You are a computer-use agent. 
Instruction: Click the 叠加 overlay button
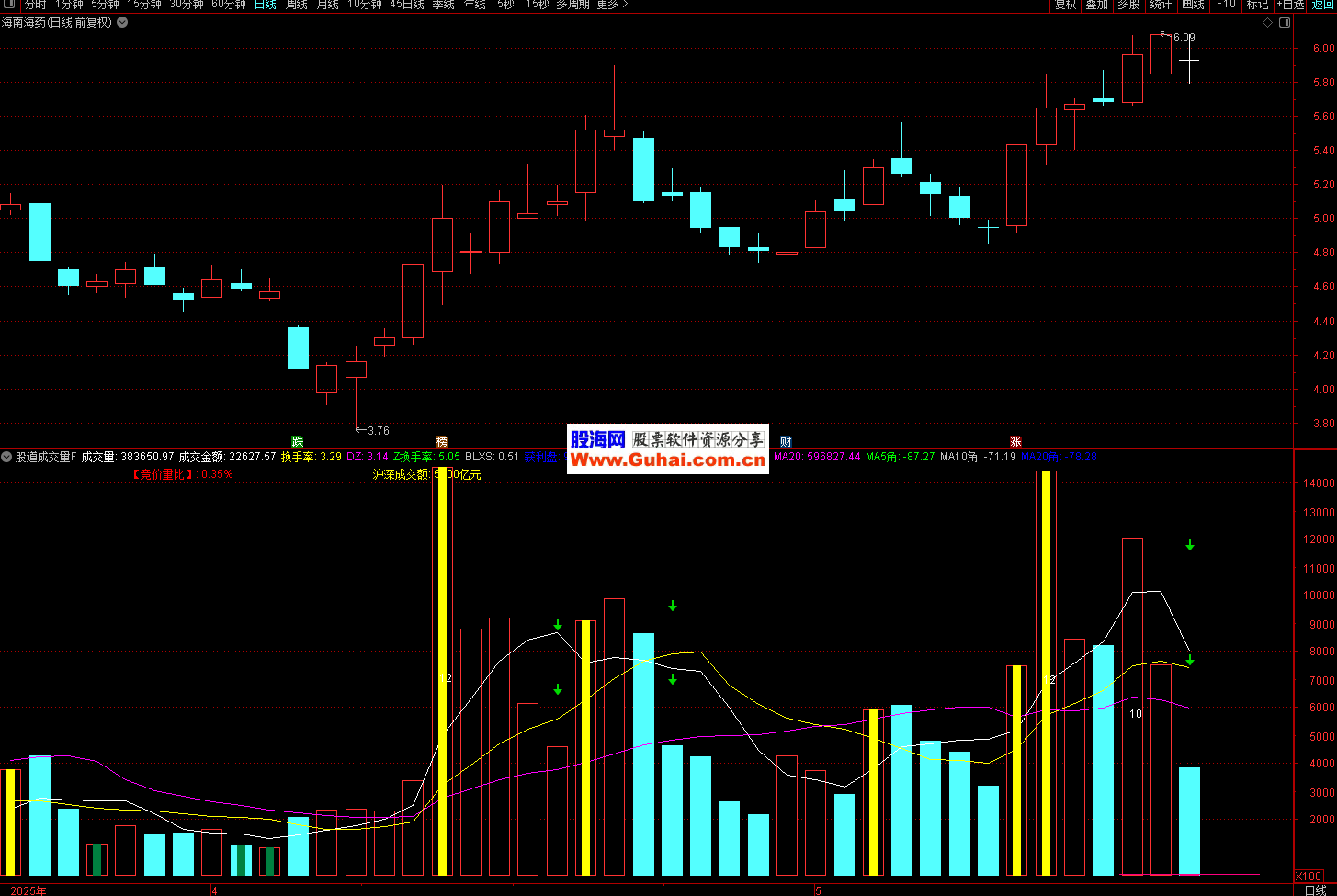click(x=1096, y=5)
